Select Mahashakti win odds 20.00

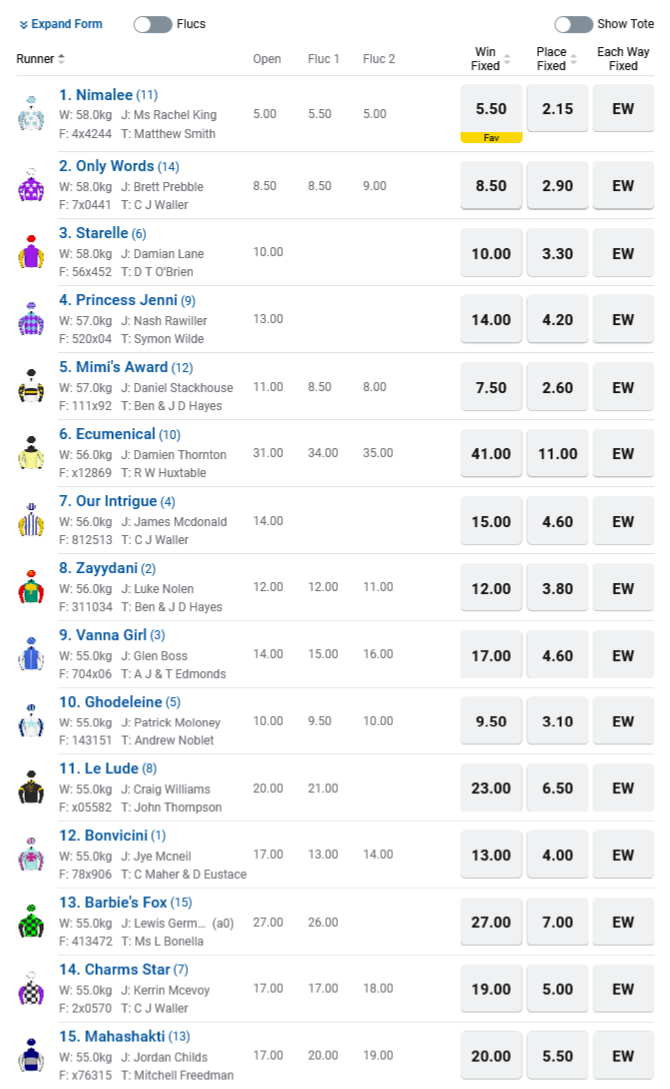(x=491, y=1056)
